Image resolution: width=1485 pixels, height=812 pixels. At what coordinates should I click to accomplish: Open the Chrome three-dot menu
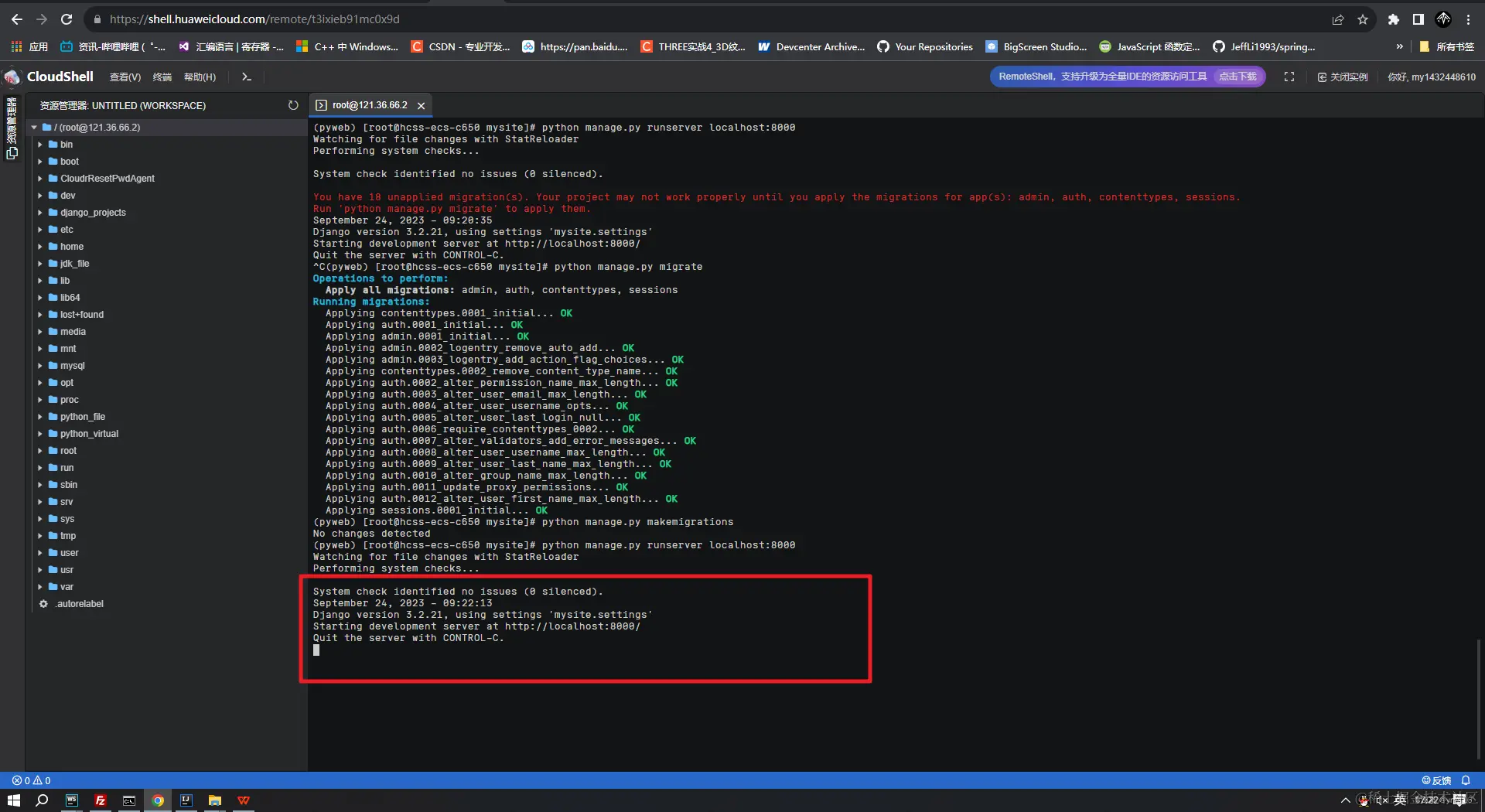click(x=1469, y=19)
